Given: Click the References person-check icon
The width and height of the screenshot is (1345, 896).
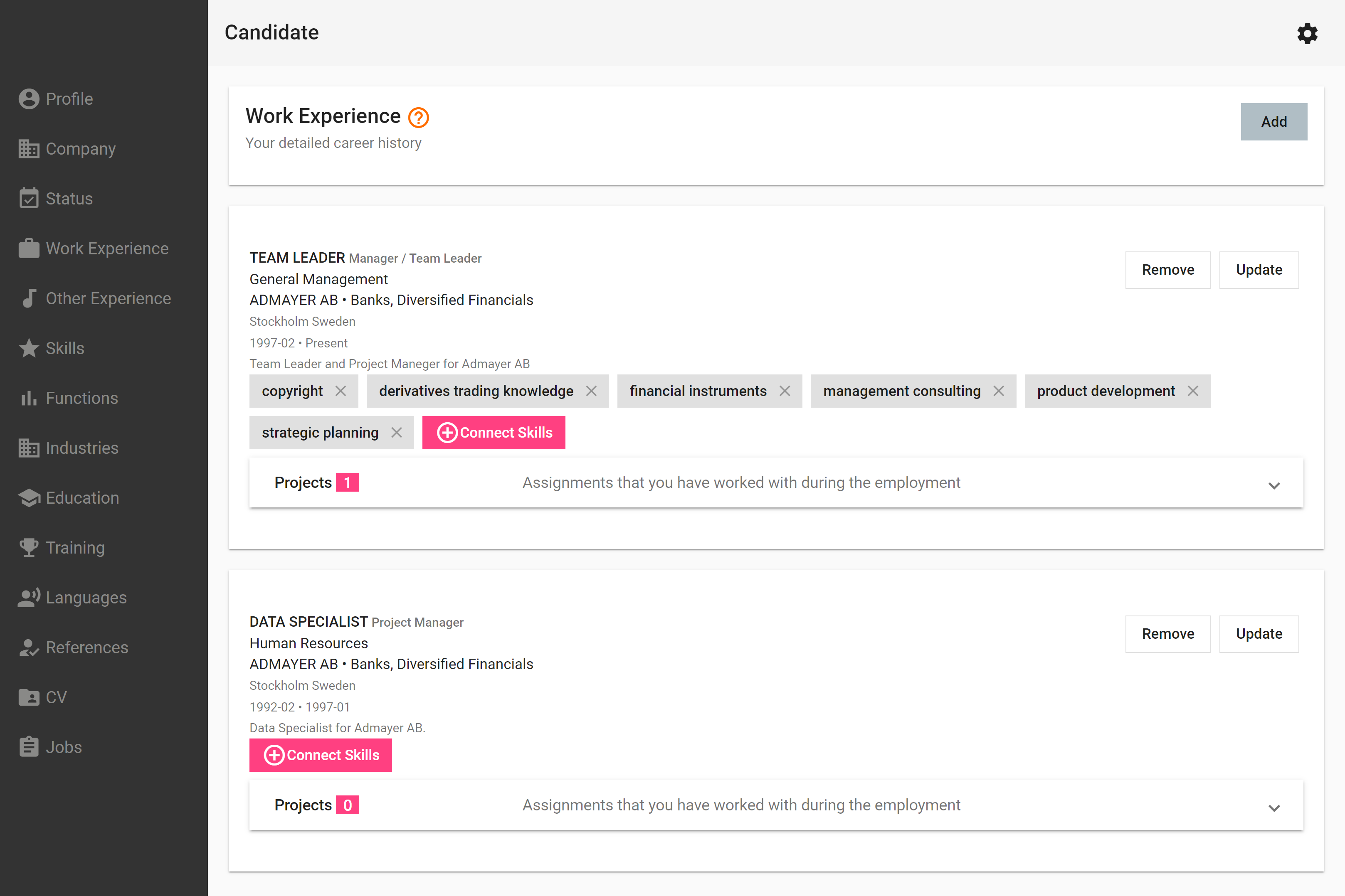Looking at the screenshot, I should click(29, 647).
